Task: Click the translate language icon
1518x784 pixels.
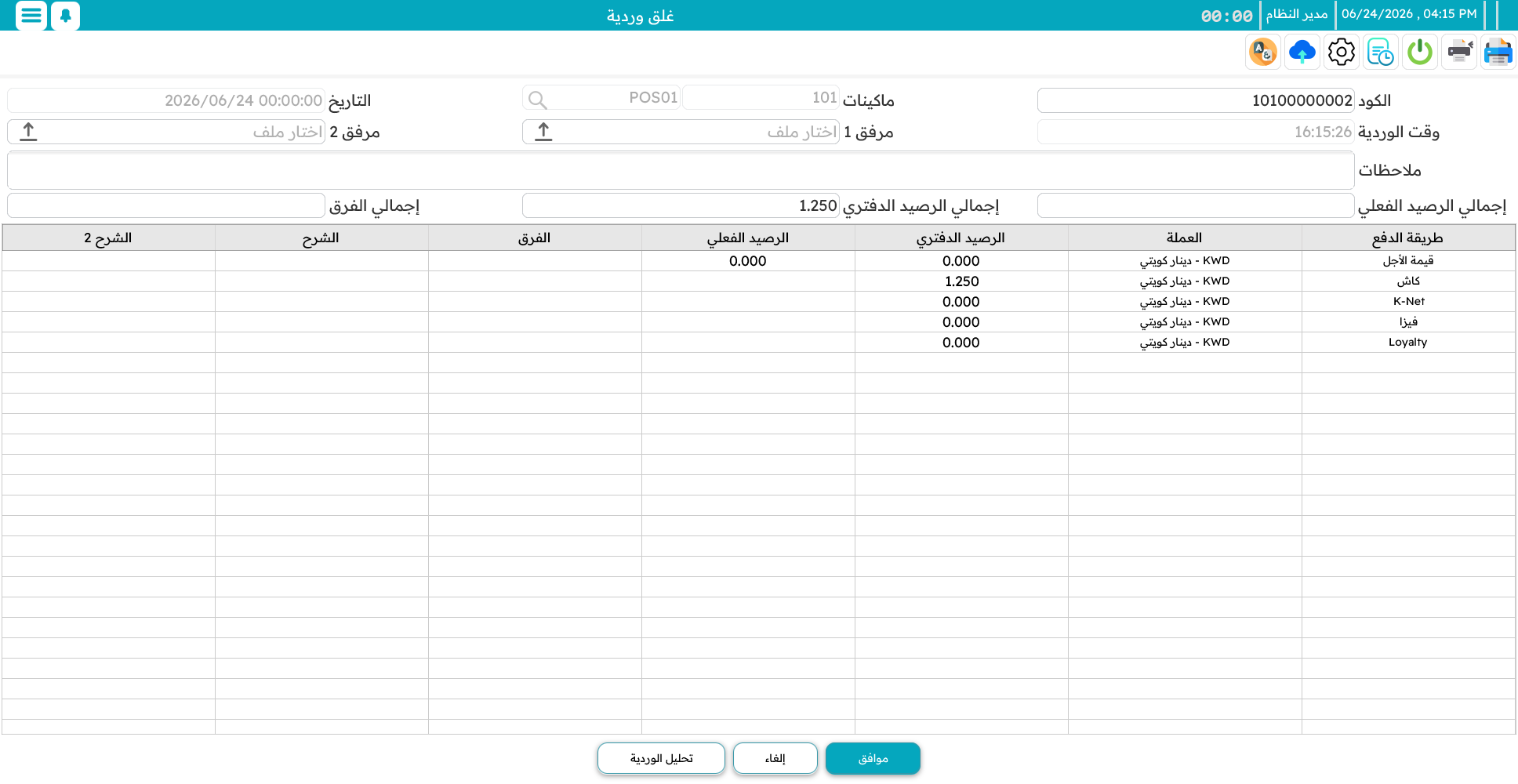Action: 1263,53
